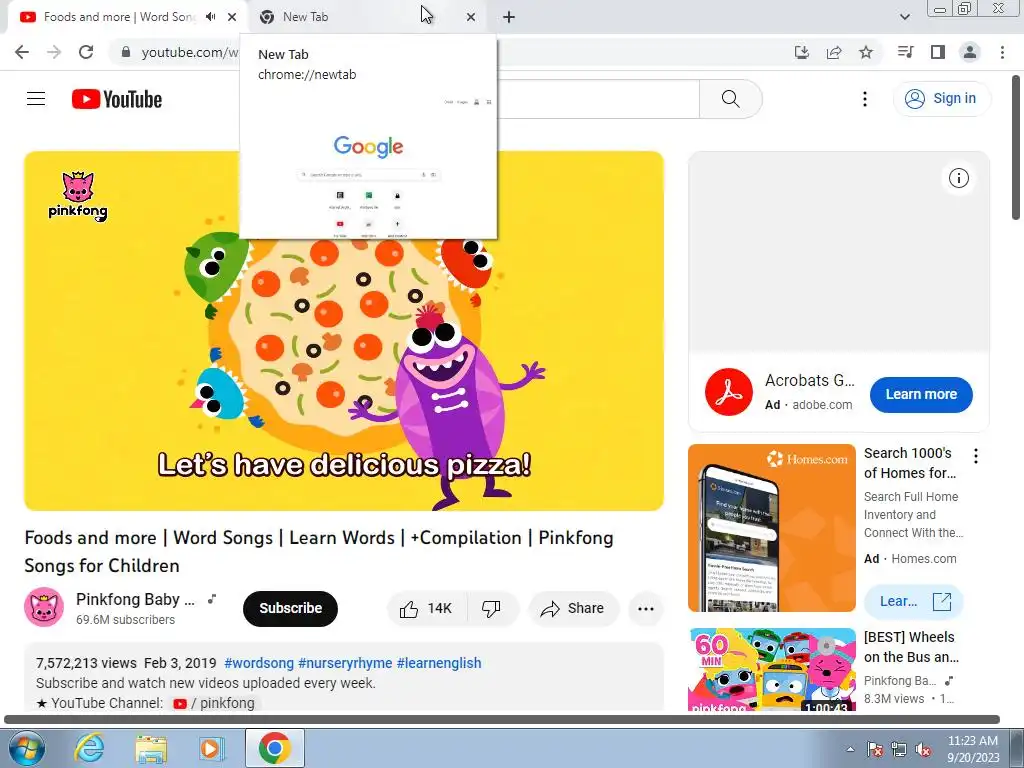
Task: Close the New Tab tab
Action: 471,17
